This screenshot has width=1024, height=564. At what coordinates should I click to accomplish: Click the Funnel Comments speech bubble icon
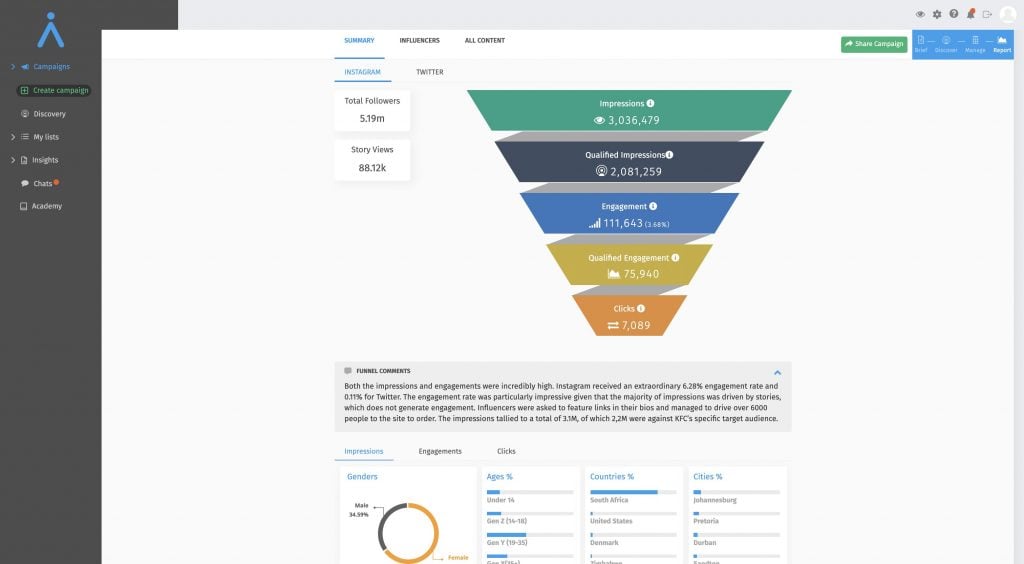[x=348, y=371]
